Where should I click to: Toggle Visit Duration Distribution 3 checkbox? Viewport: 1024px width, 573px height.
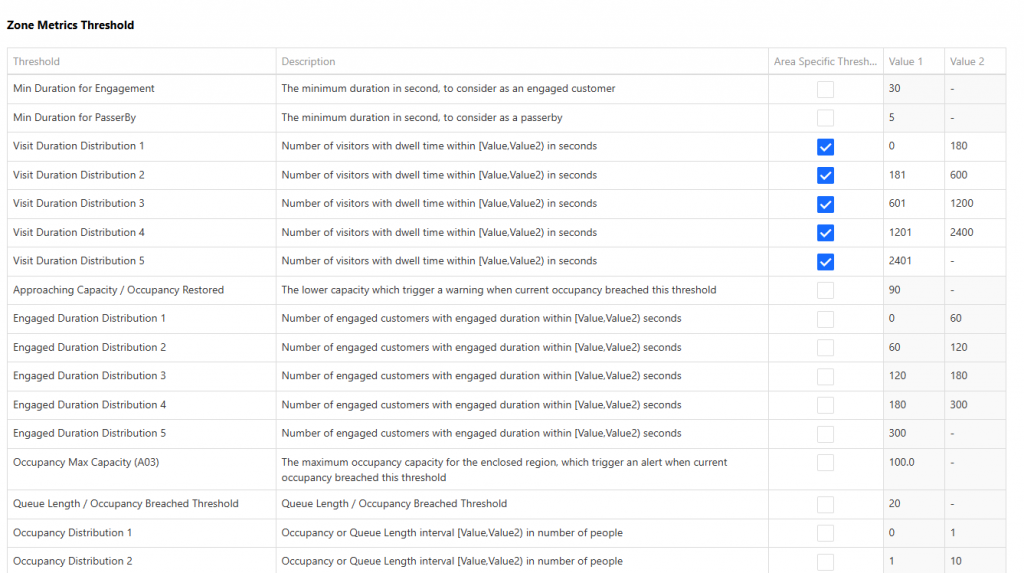pos(825,205)
